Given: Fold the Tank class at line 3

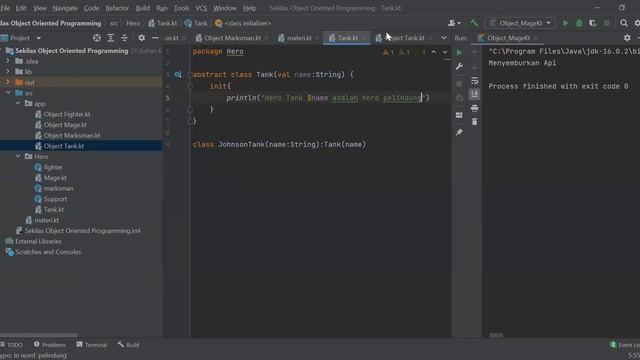Looking at the screenshot, I should click(190, 74).
